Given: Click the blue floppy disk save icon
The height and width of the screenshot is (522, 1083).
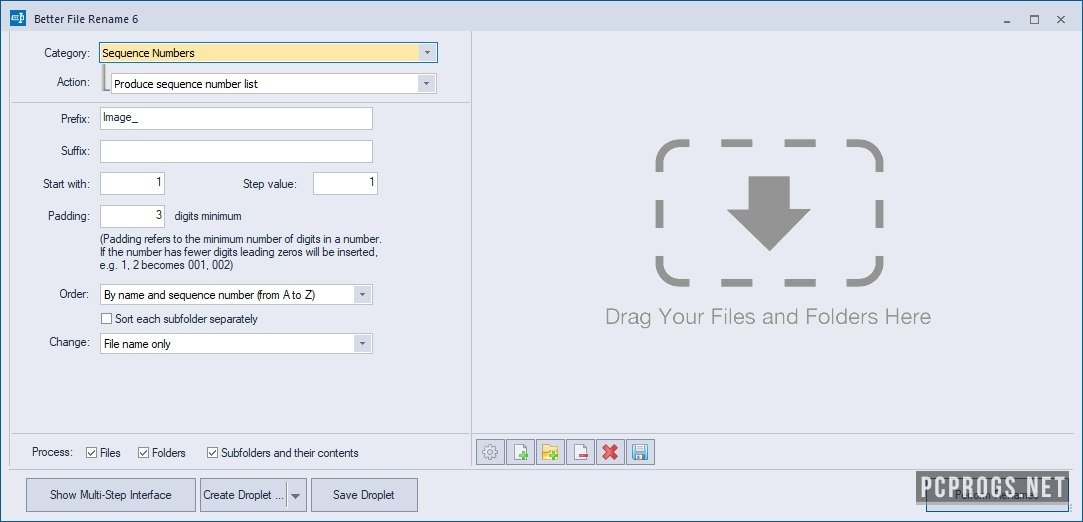Looking at the screenshot, I should tap(640, 452).
